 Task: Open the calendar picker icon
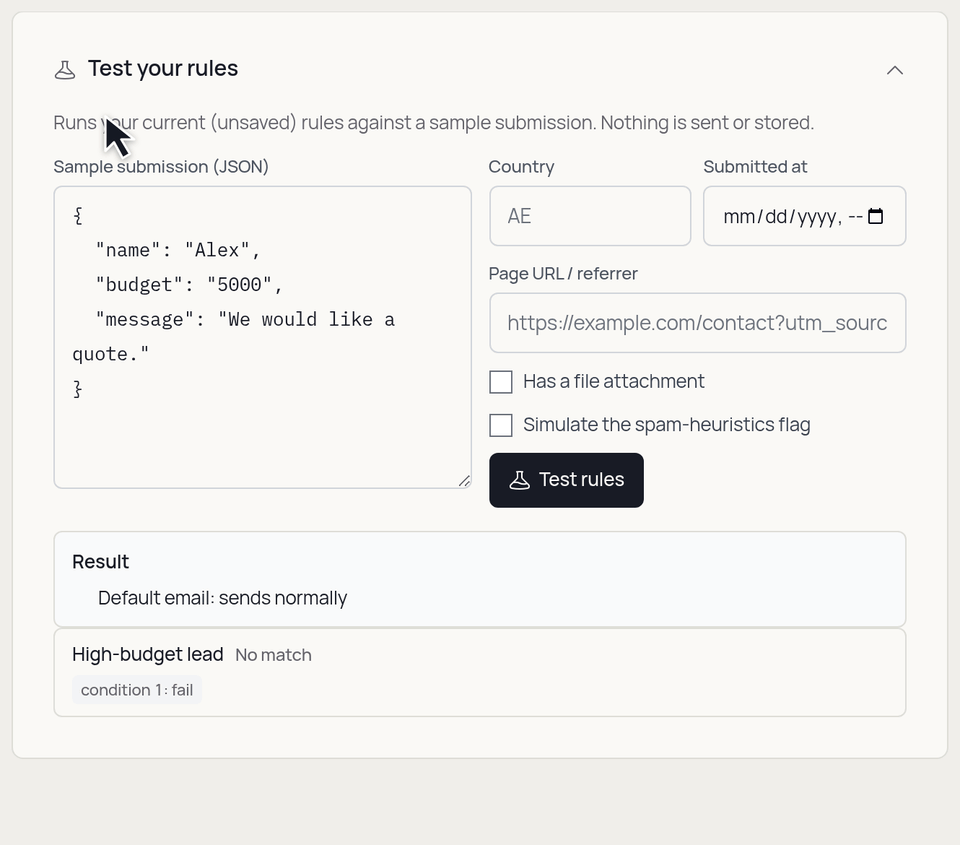click(x=876, y=216)
